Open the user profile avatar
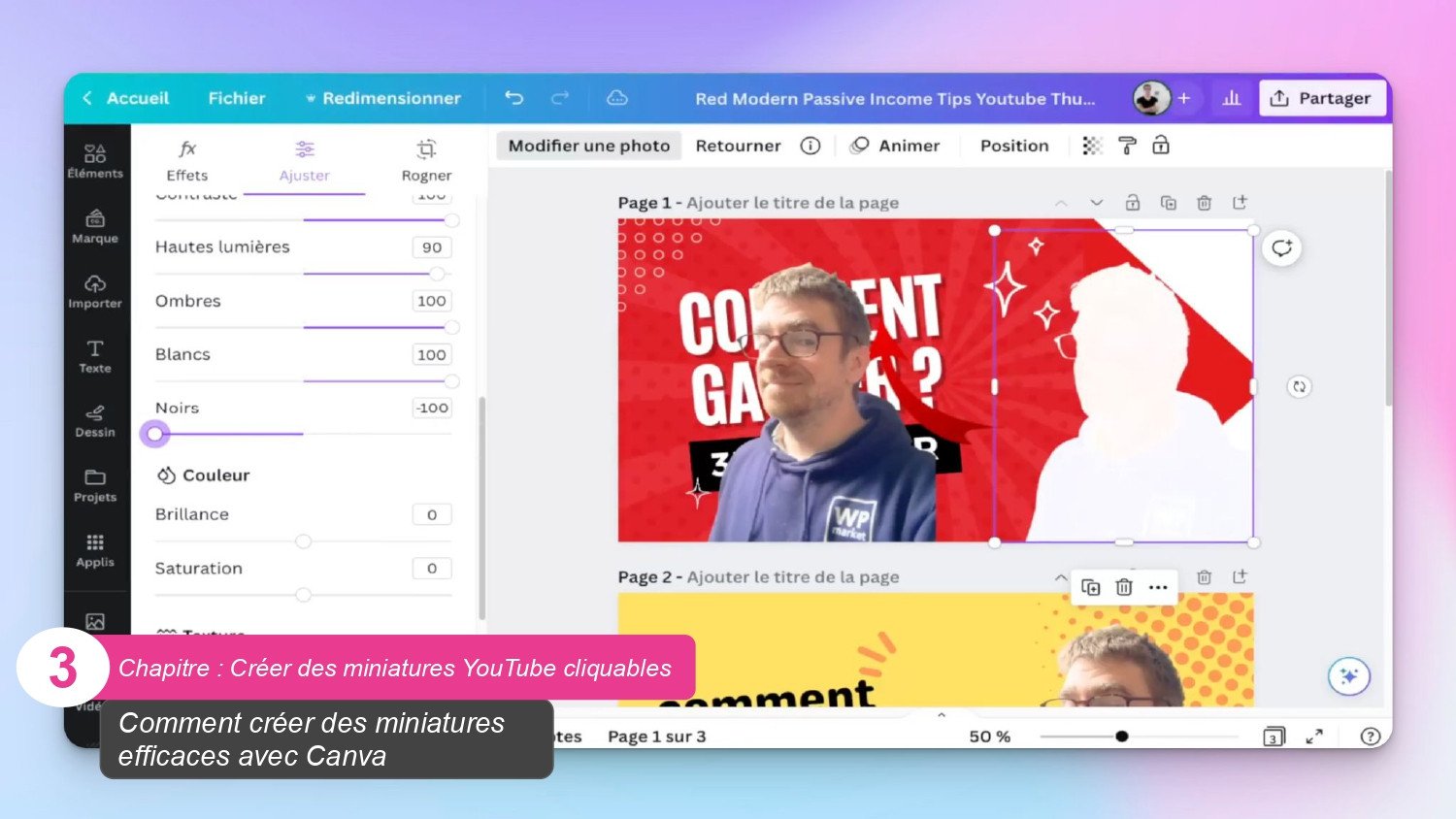1456x819 pixels. (1151, 98)
